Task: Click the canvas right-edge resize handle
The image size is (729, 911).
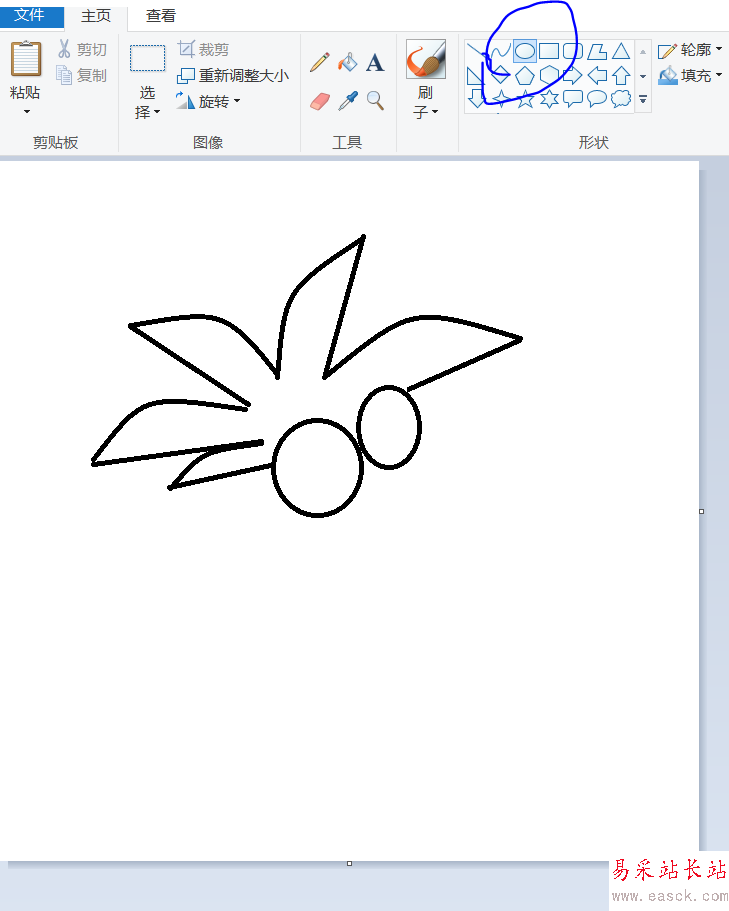Action: [x=702, y=511]
